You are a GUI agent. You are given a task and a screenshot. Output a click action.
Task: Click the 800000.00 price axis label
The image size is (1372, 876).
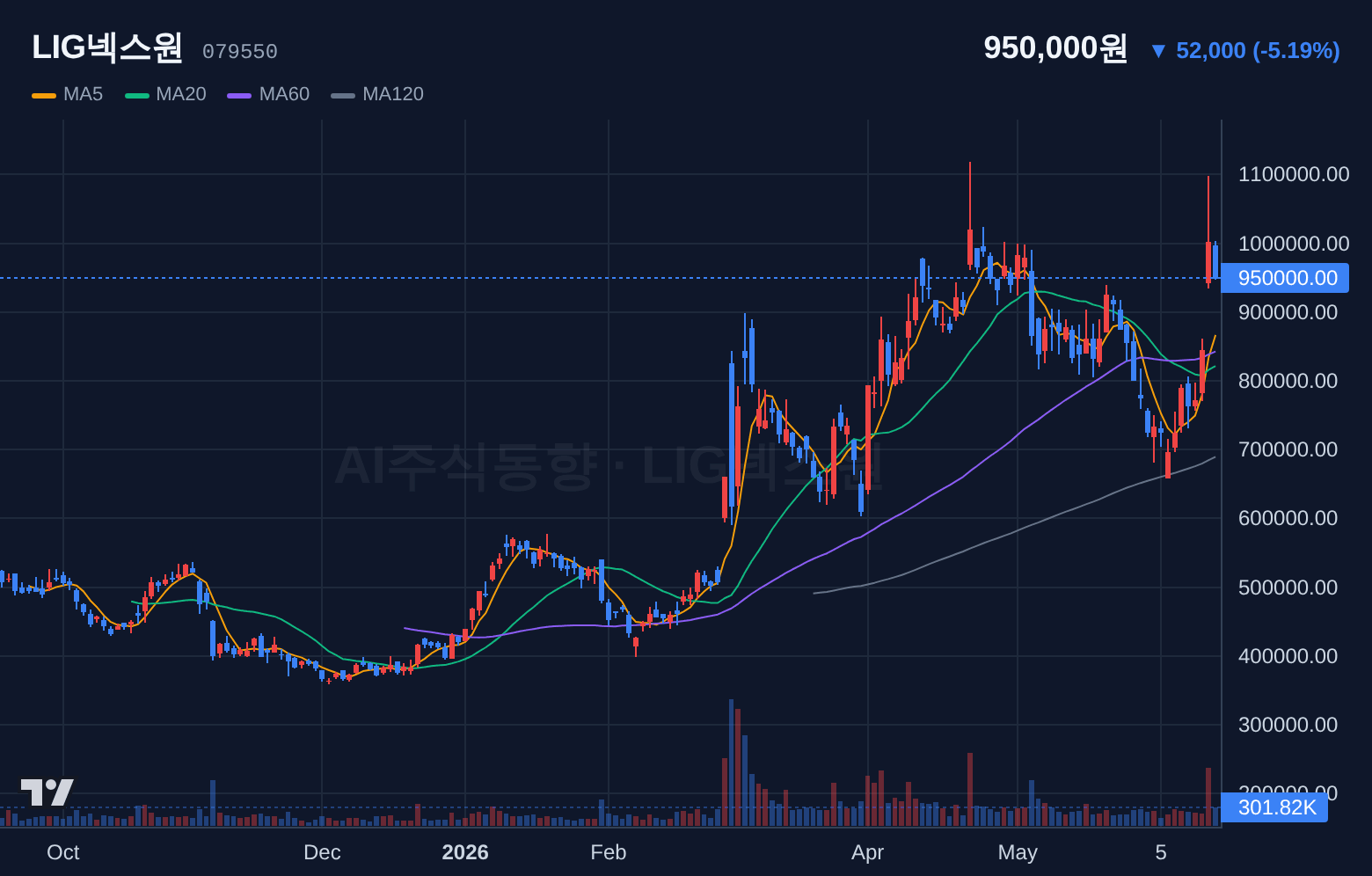point(1288,381)
